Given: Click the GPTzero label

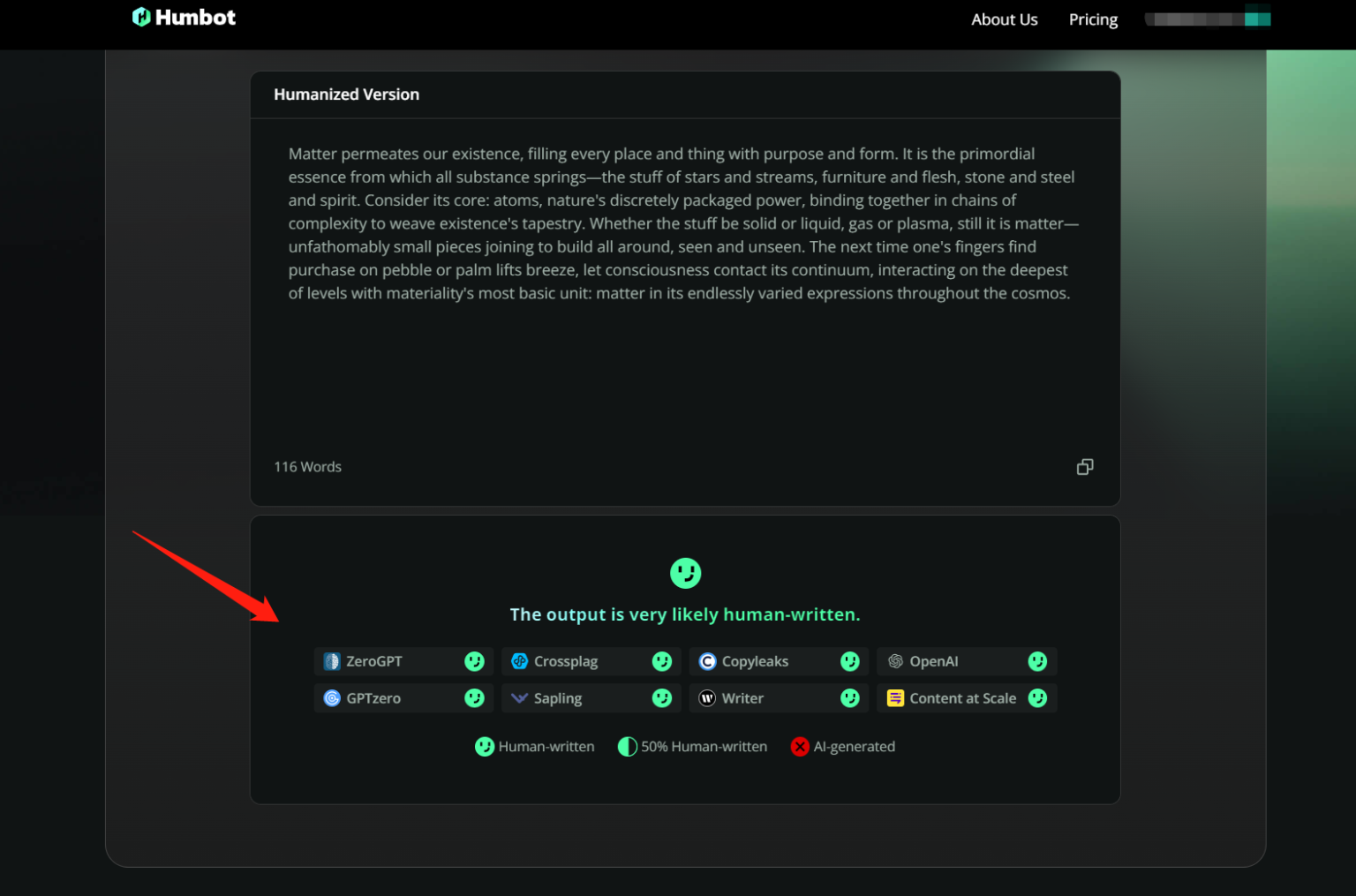Looking at the screenshot, I should tap(373, 698).
